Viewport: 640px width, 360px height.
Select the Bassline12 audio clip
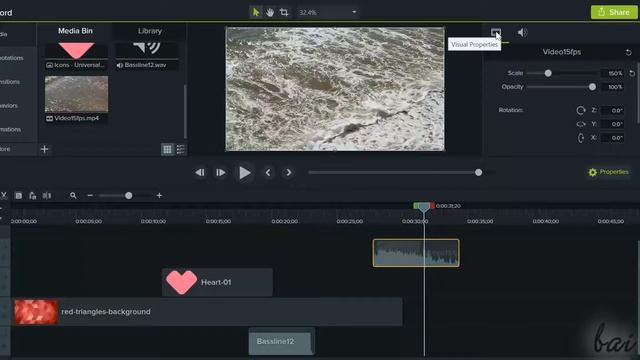pos(282,341)
